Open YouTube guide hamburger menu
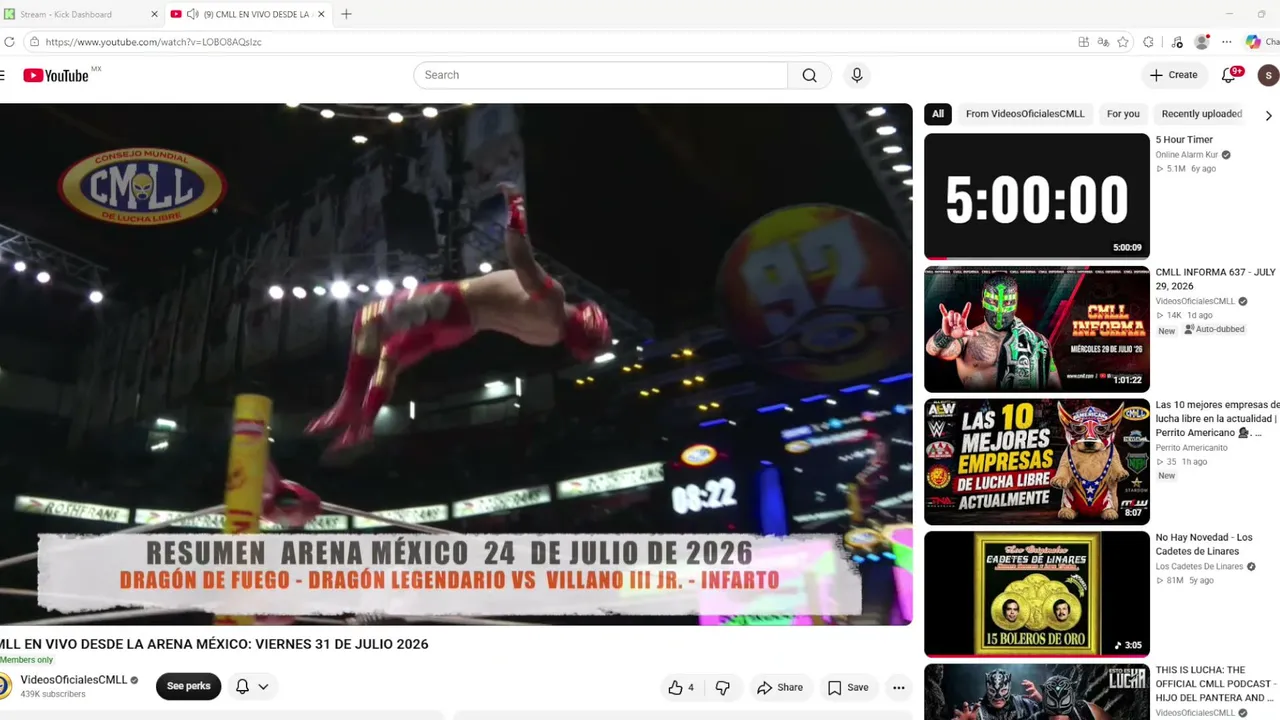Viewport: 1280px width, 720px height. click(x=2, y=75)
